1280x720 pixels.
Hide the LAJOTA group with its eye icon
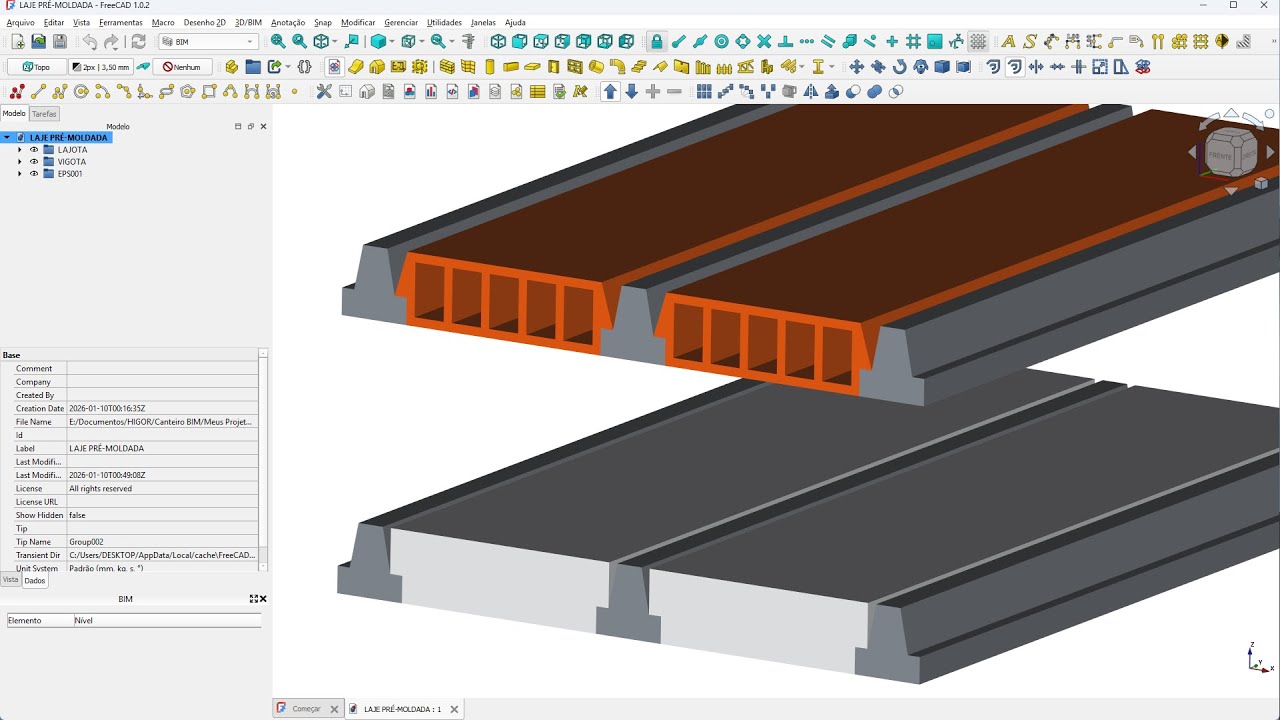[34, 150]
